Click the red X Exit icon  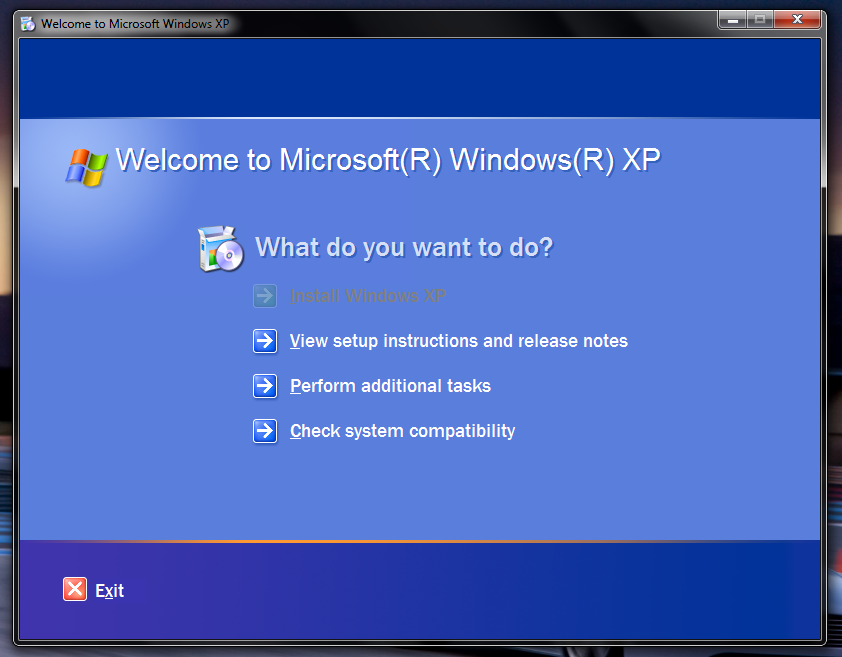(75, 589)
